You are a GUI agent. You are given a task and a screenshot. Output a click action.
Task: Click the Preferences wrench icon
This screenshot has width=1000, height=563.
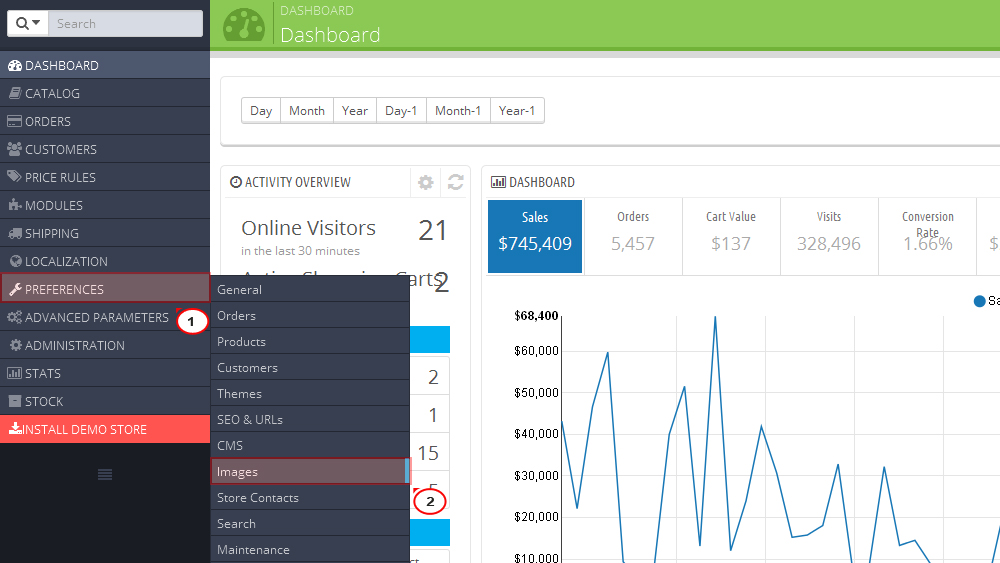[15, 289]
